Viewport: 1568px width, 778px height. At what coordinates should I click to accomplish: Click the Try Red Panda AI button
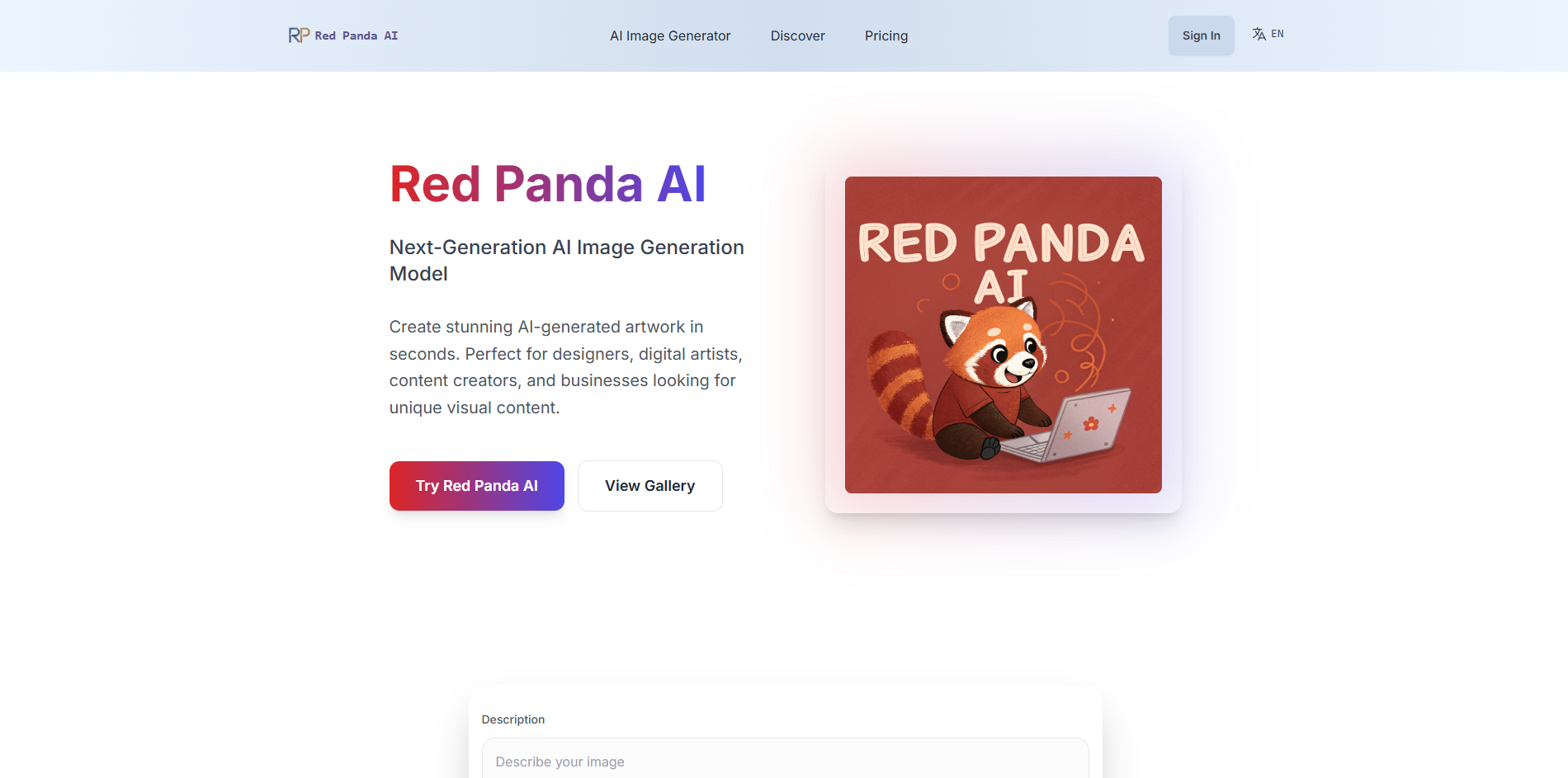click(476, 486)
